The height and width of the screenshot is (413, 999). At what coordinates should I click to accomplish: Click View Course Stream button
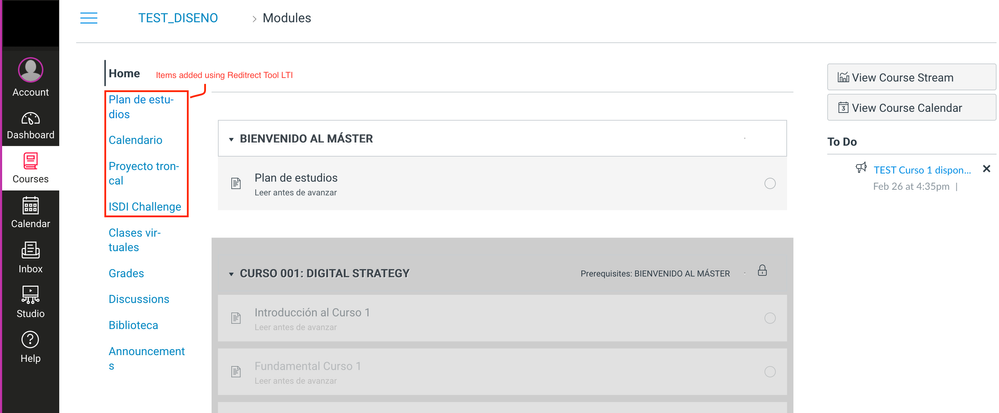911,77
